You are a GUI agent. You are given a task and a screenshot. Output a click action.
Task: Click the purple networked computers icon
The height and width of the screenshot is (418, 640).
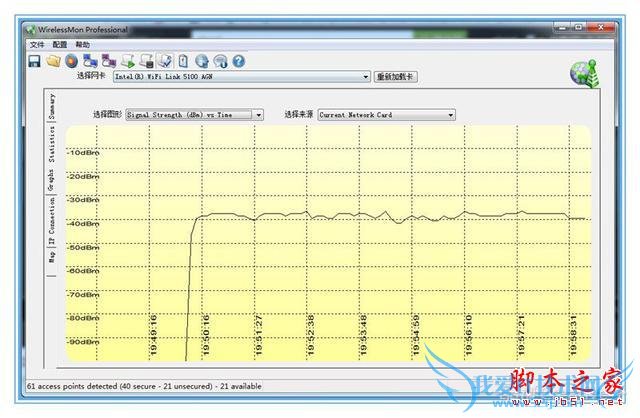click(109, 61)
